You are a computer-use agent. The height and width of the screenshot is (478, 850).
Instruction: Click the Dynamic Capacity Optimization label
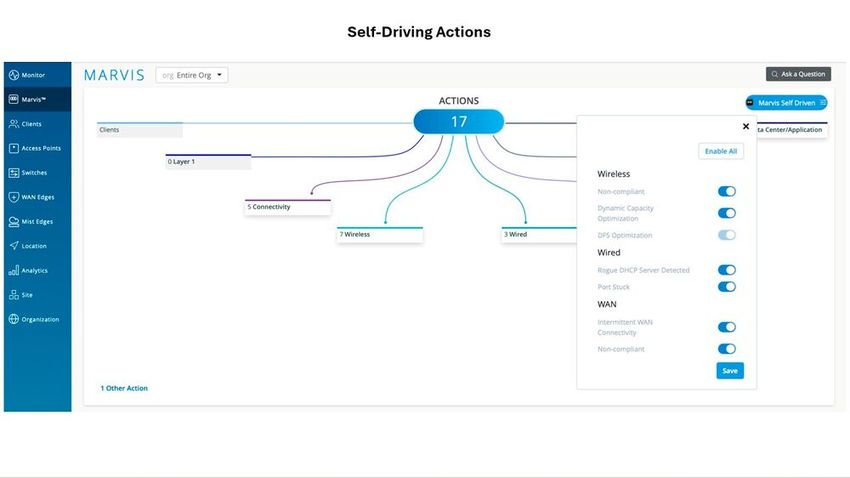coord(626,213)
